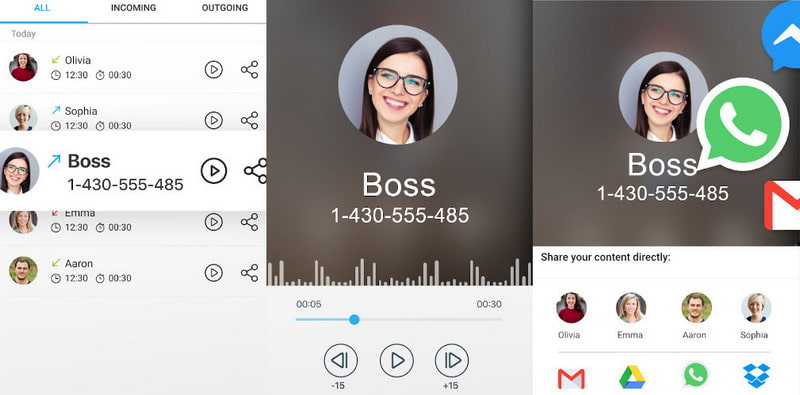Open Sophia's avatar in call list

tap(23, 118)
